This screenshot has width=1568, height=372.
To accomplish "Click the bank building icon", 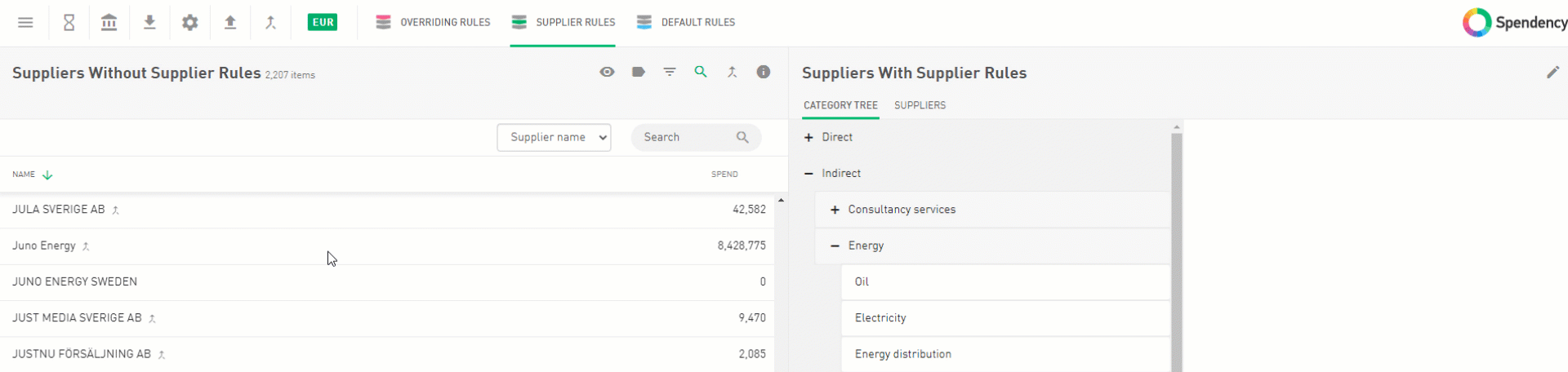I will [109, 23].
